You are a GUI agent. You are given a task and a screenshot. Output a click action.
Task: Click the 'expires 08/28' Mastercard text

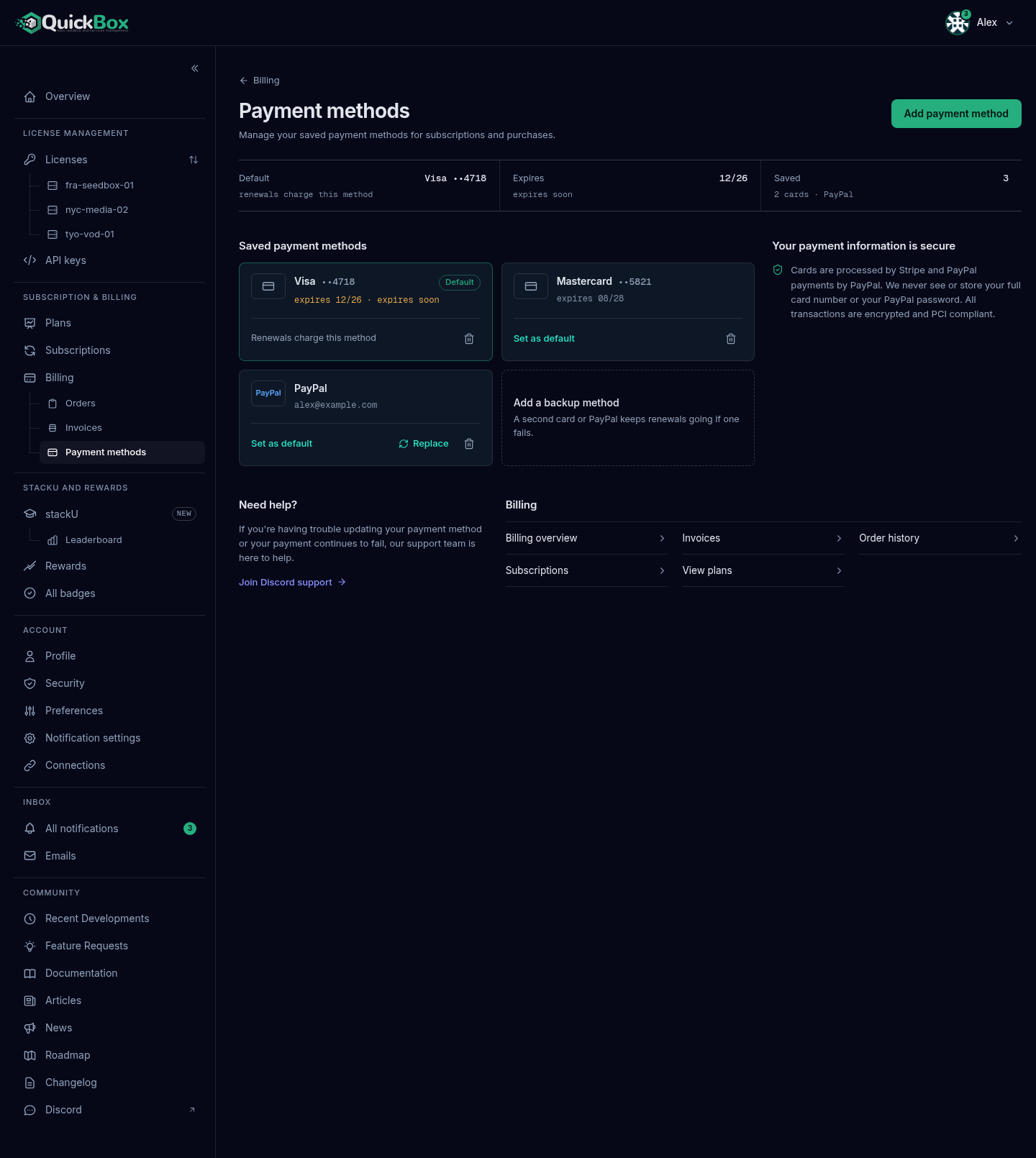590,298
